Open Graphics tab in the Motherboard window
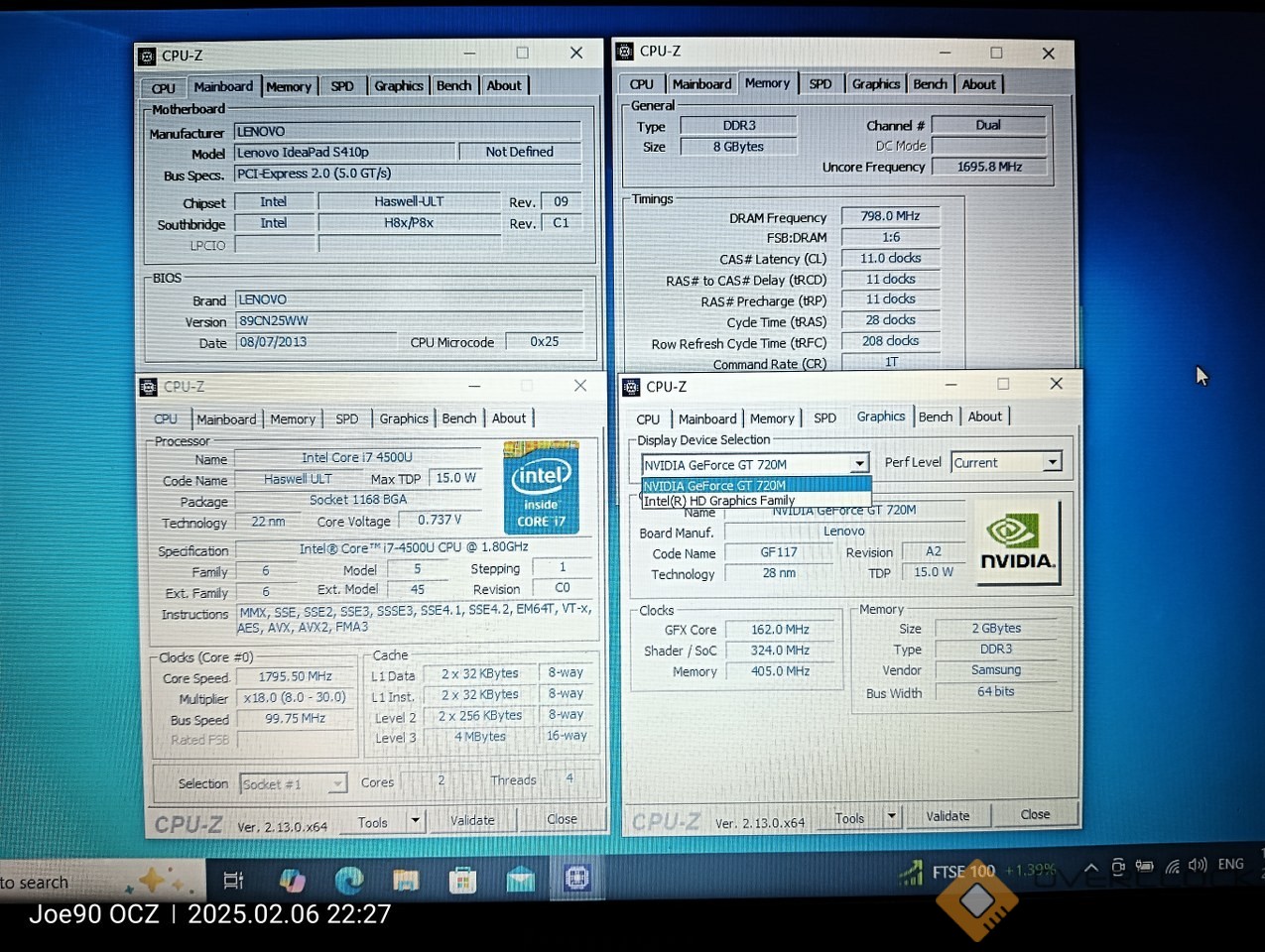Image resolution: width=1265 pixels, height=952 pixels. pyautogui.click(x=399, y=86)
